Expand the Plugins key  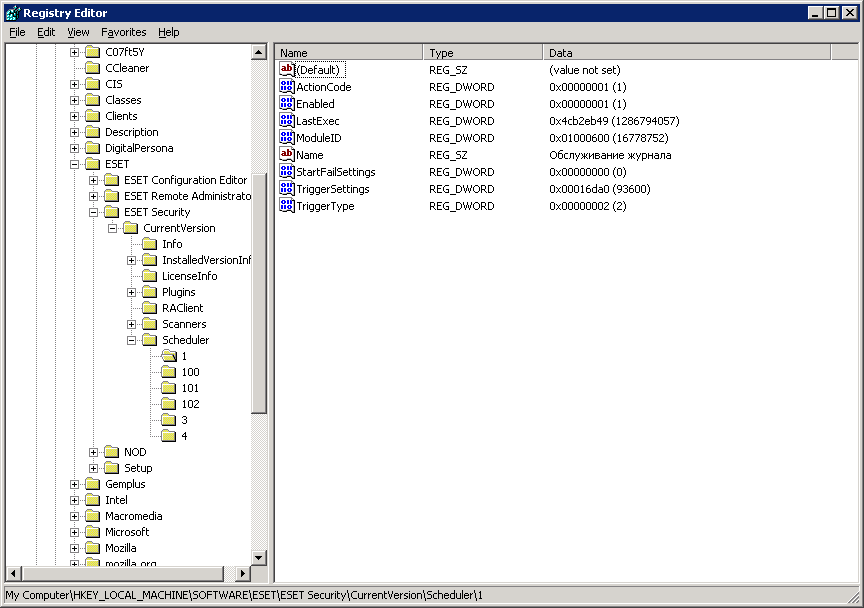[x=131, y=292]
